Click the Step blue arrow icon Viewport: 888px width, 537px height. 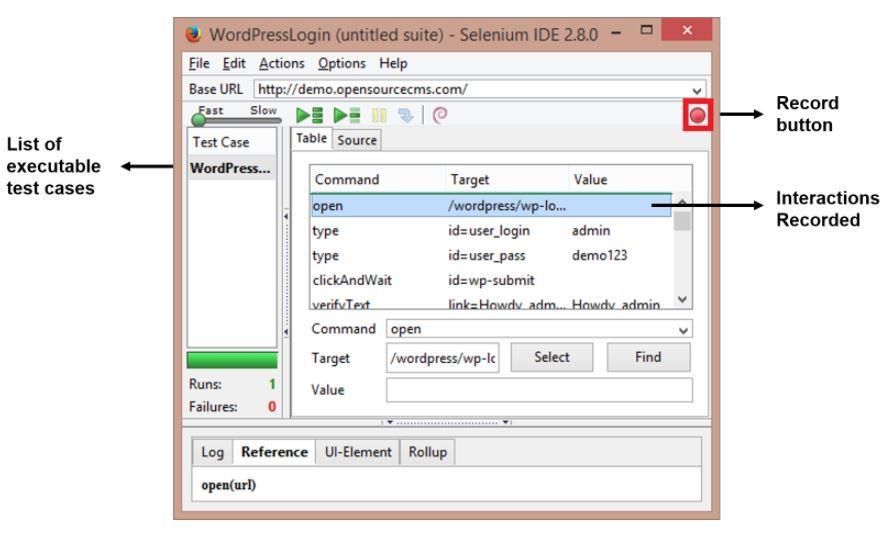tap(406, 116)
